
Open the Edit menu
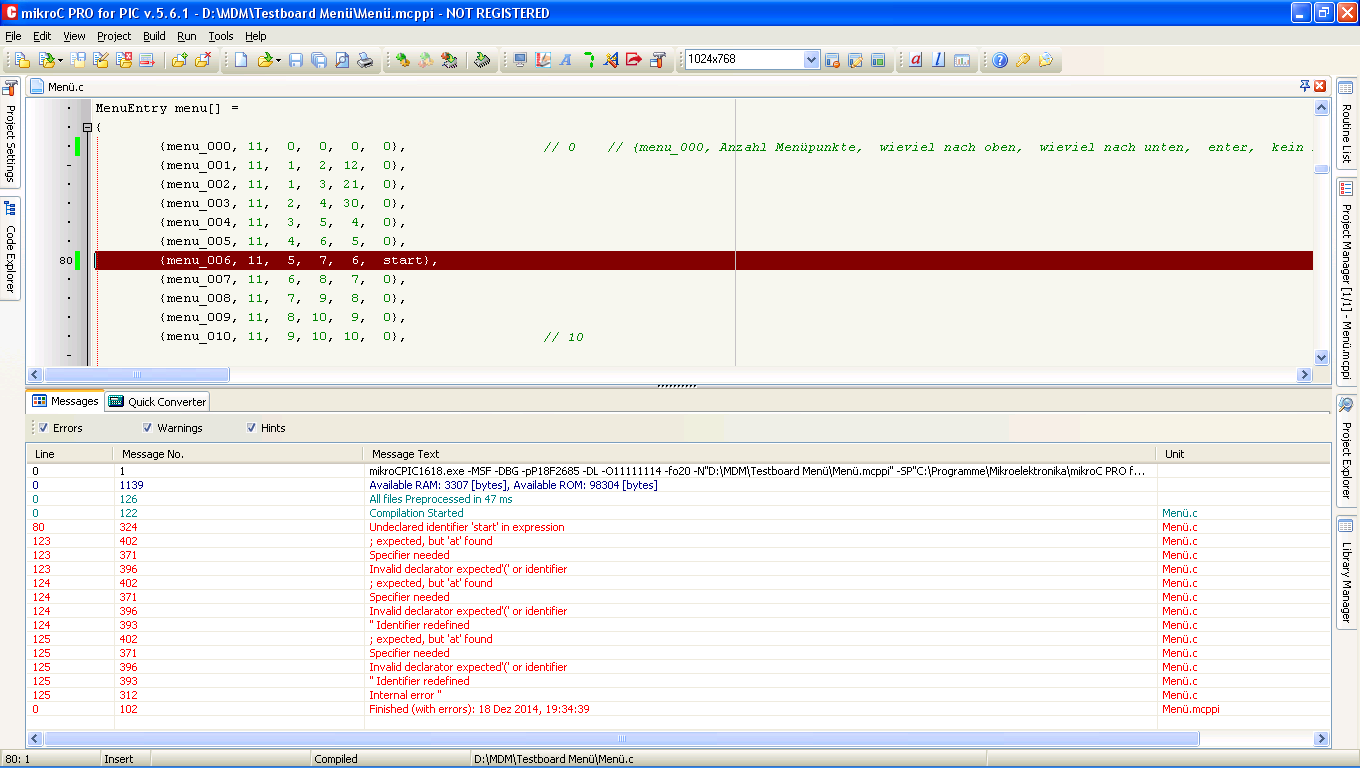42,36
